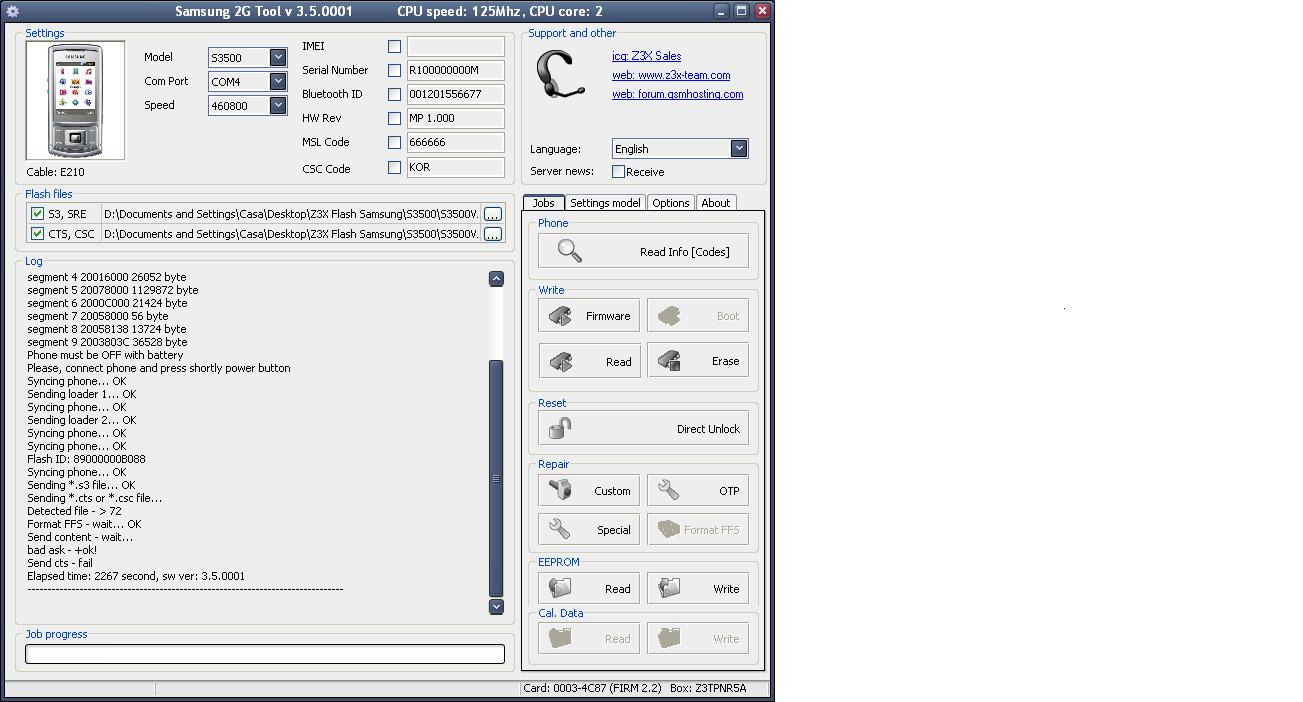The width and height of the screenshot is (1303, 702).
Task: Browse for the CTS, CSC file
Action: (x=493, y=234)
